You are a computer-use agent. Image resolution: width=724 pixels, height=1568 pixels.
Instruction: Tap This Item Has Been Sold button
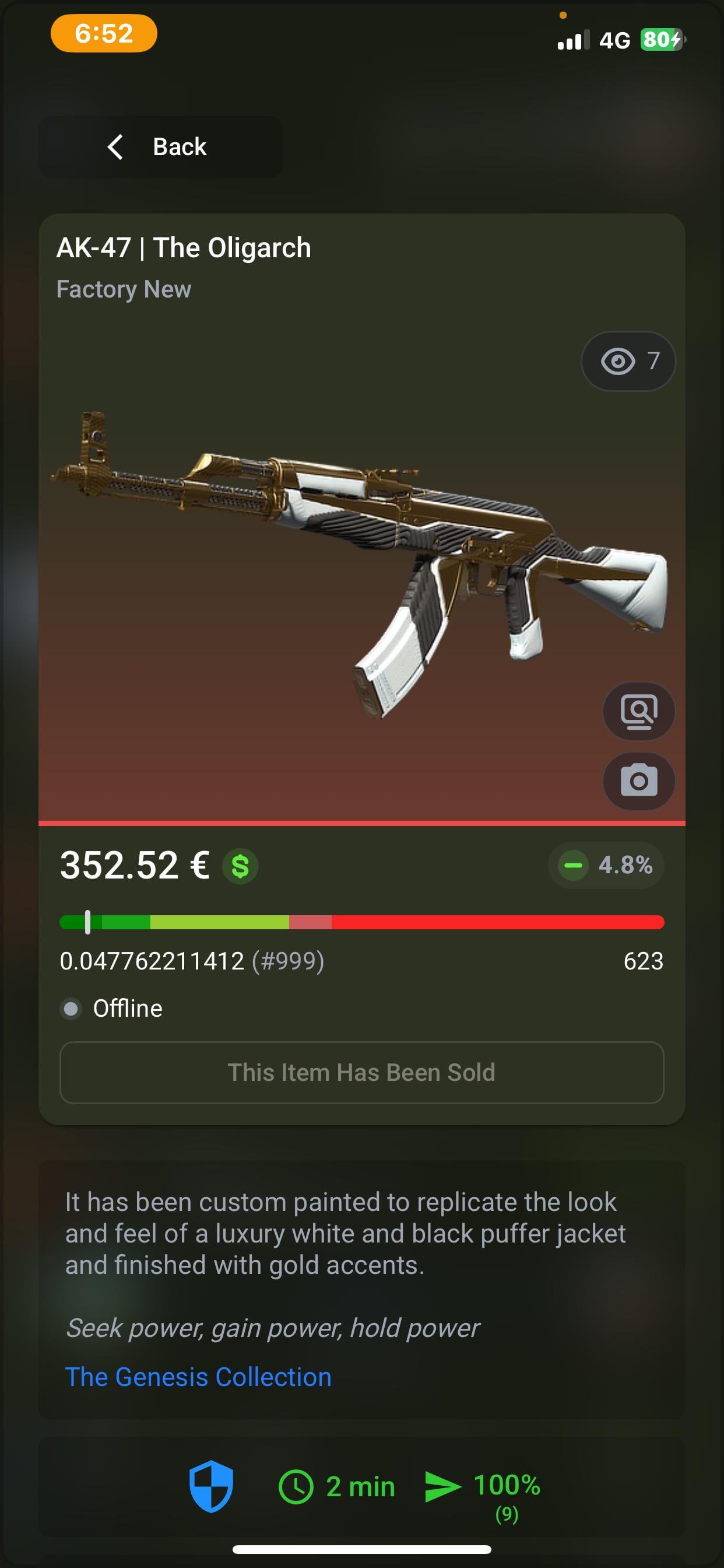[361, 1073]
